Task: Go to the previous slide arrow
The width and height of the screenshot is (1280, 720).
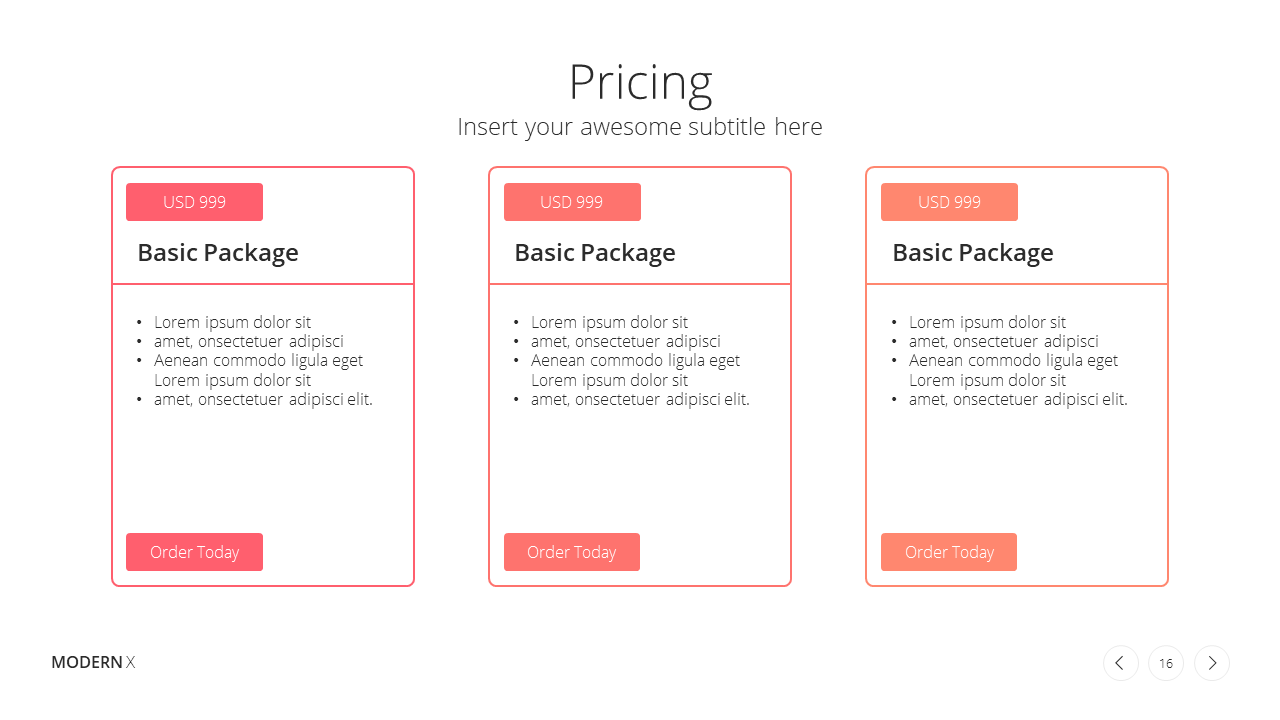Action: click(x=1120, y=663)
